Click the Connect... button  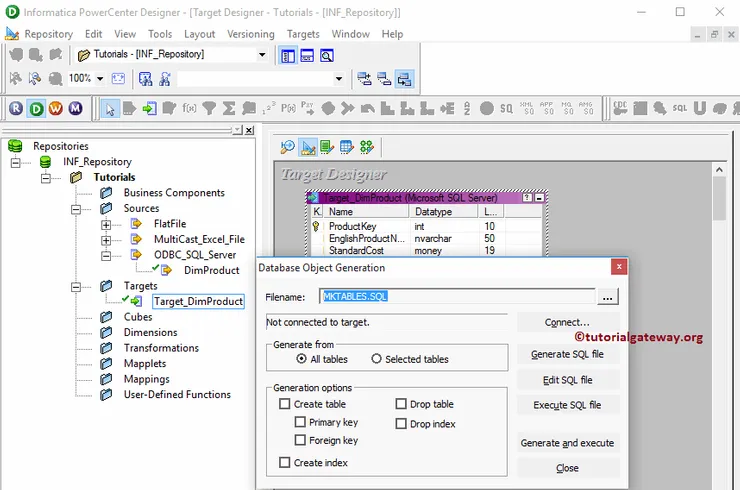coord(567,322)
